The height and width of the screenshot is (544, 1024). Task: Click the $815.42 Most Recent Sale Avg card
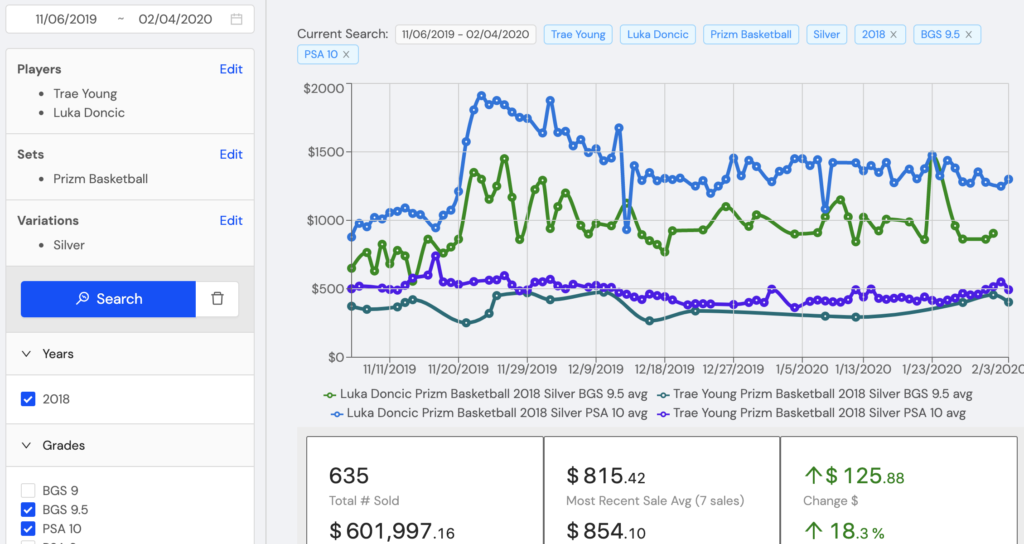tap(662, 490)
